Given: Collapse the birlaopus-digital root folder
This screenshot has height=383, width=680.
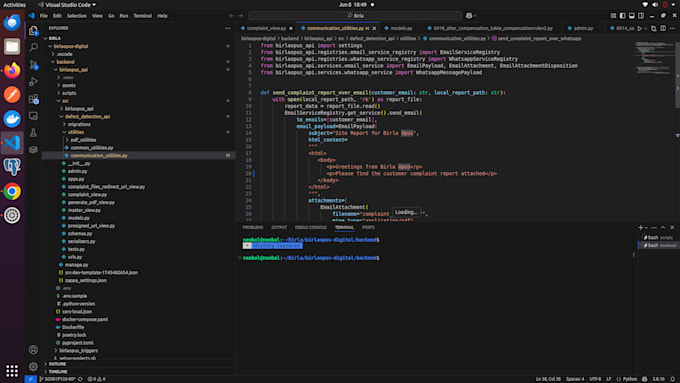Looking at the screenshot, I should pyautogui.click(x=50, y=46).
